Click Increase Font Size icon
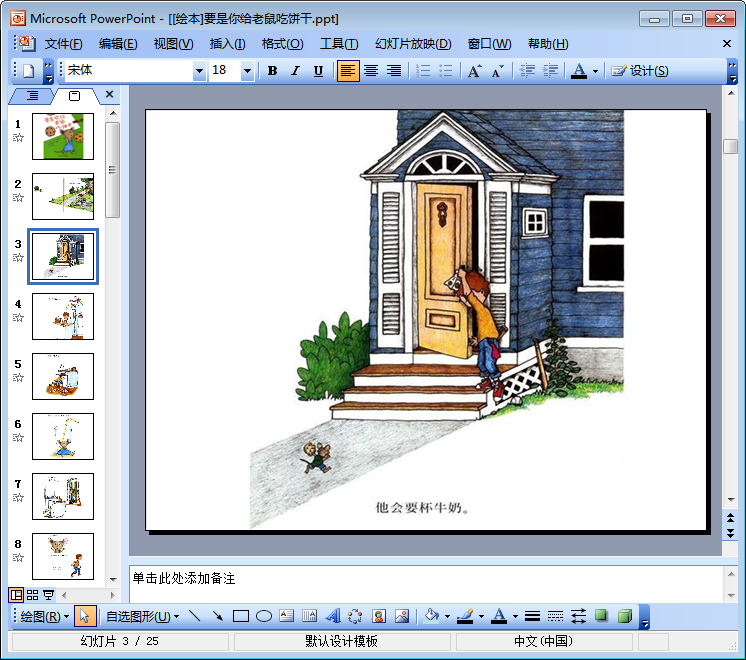The image size is (746, 660). (474, 71)
